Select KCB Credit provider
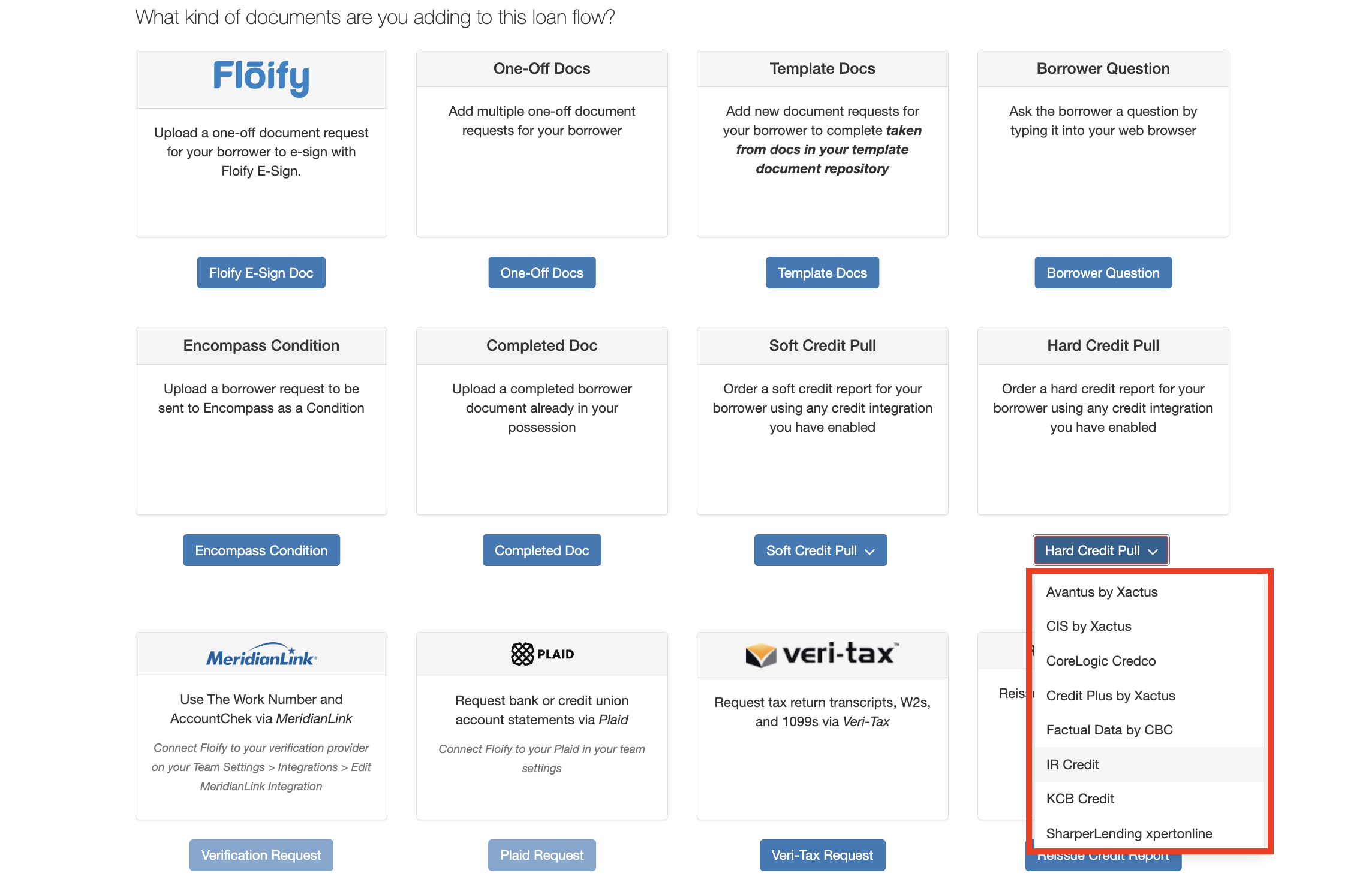The height and width of the screenshot is (879, 1372). 1080,799
